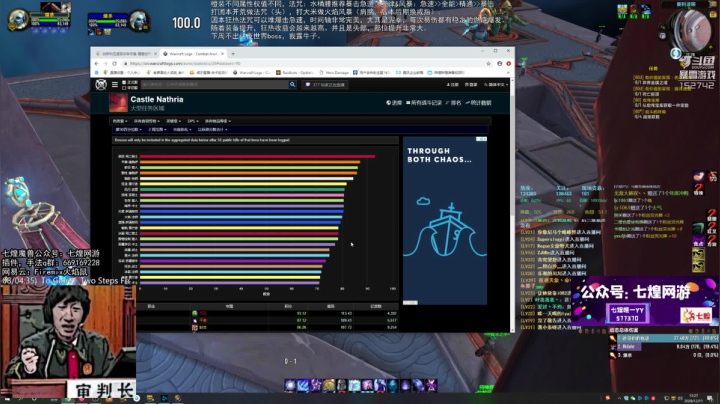
Task: Open the browser profile avatar icon
Action: (x=500, y=63)
